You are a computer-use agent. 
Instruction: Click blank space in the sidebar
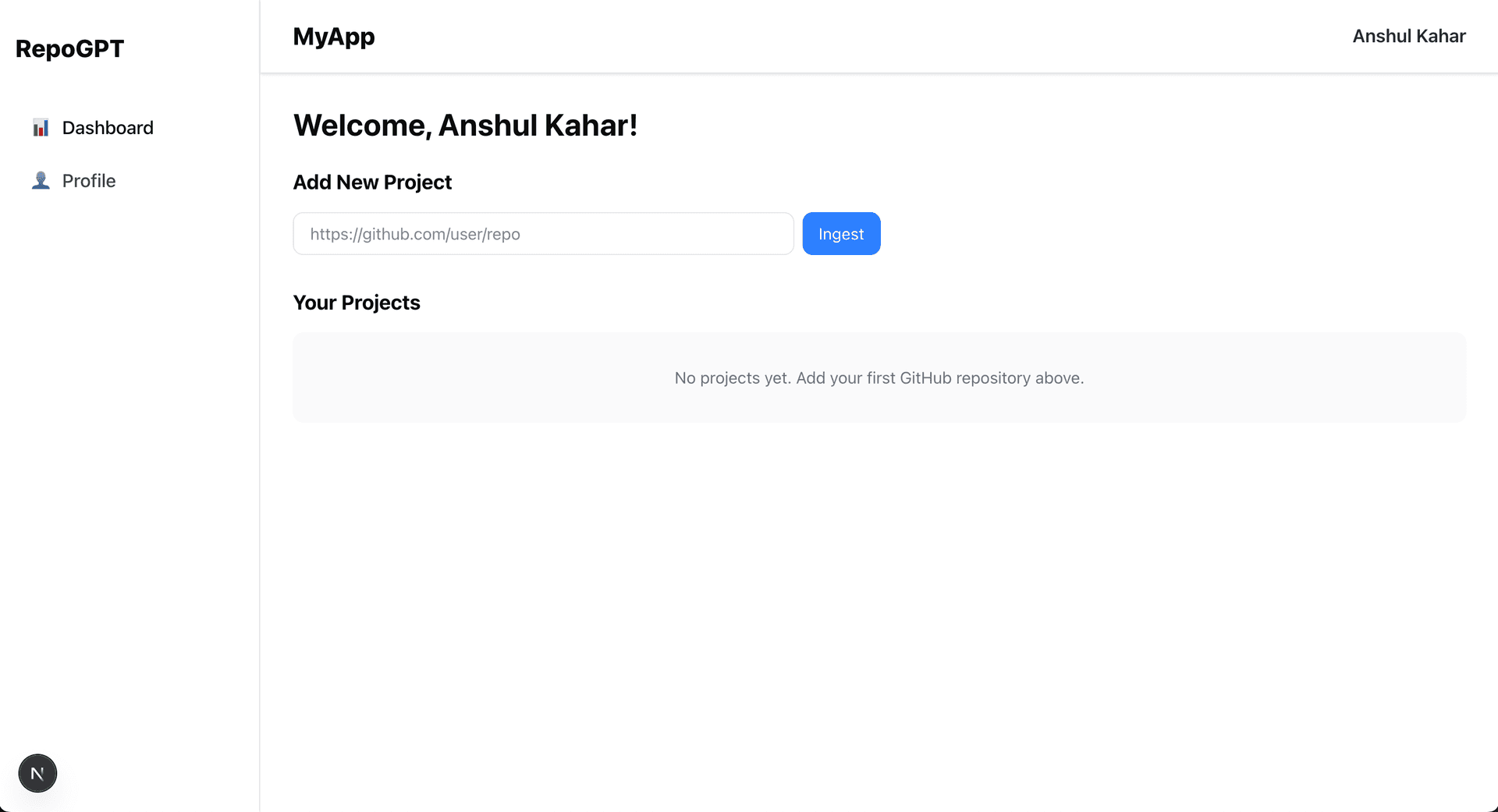(x=130, y=468)
